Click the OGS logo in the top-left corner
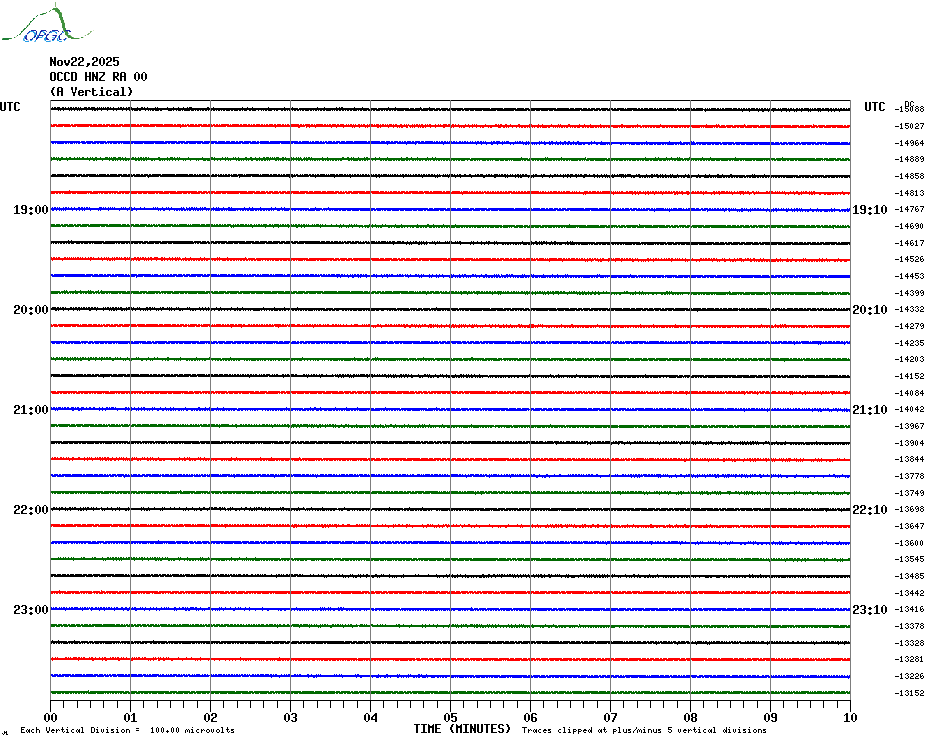The height and width of the screenshot is (744, 930). point(42,27)
